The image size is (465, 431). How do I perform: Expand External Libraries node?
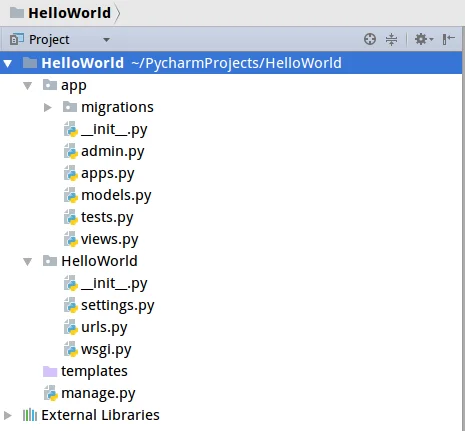pyautogui.click(x=7, y=415)
